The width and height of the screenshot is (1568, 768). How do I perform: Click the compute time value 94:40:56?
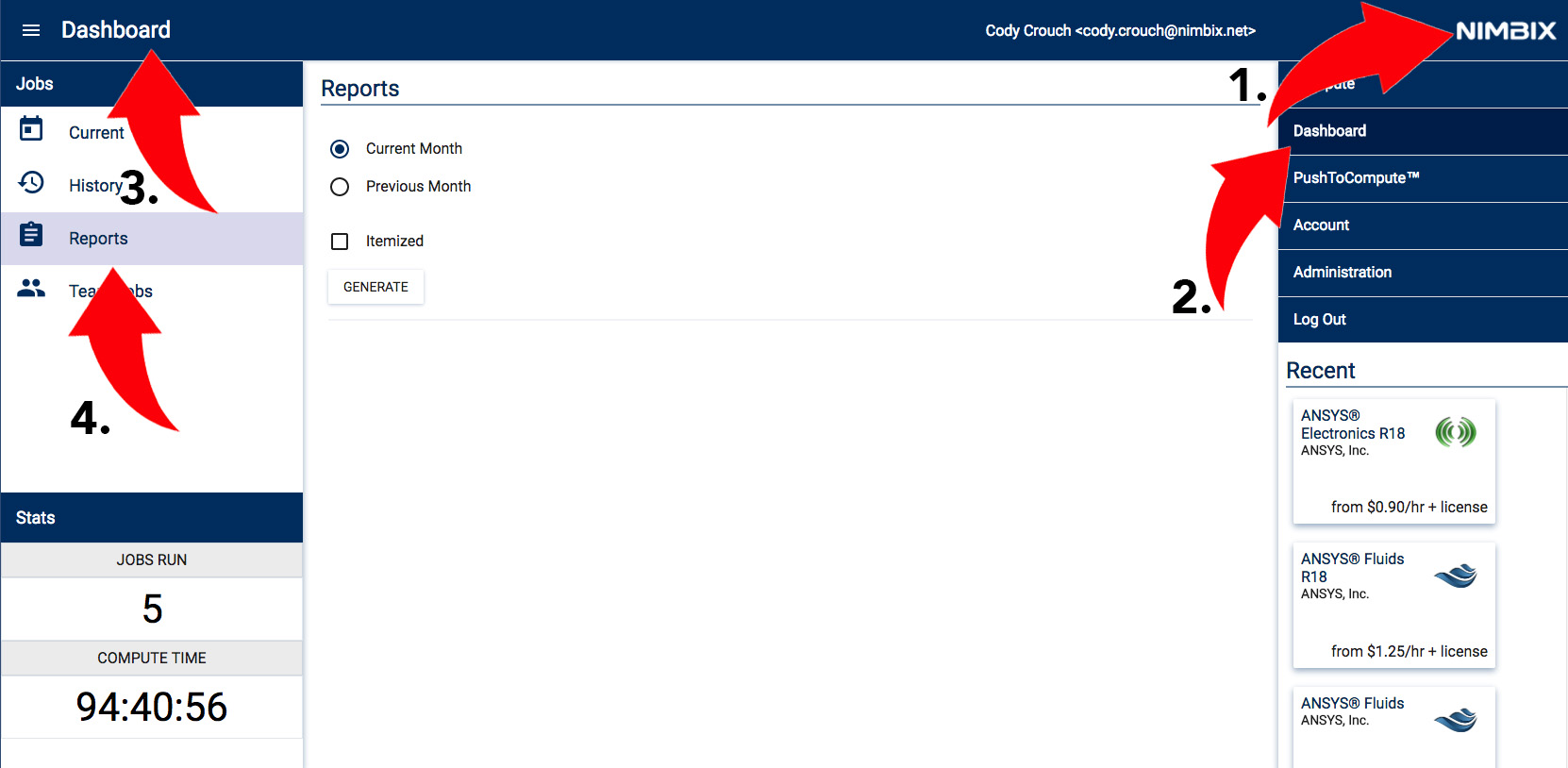click(x=152, y=707)
